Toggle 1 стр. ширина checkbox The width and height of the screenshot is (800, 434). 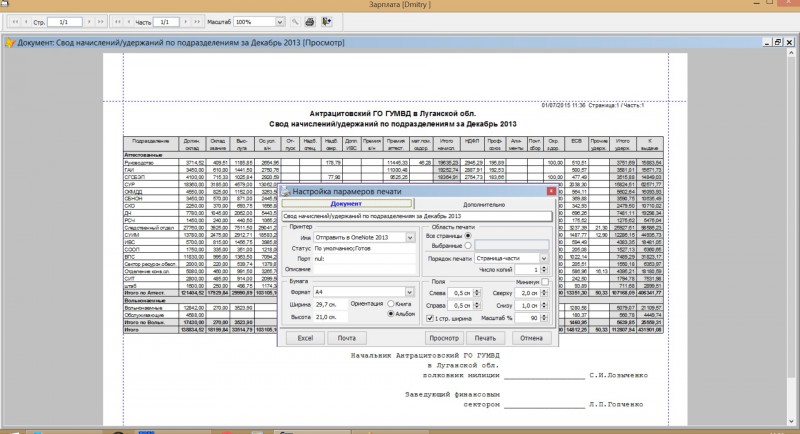430,318
